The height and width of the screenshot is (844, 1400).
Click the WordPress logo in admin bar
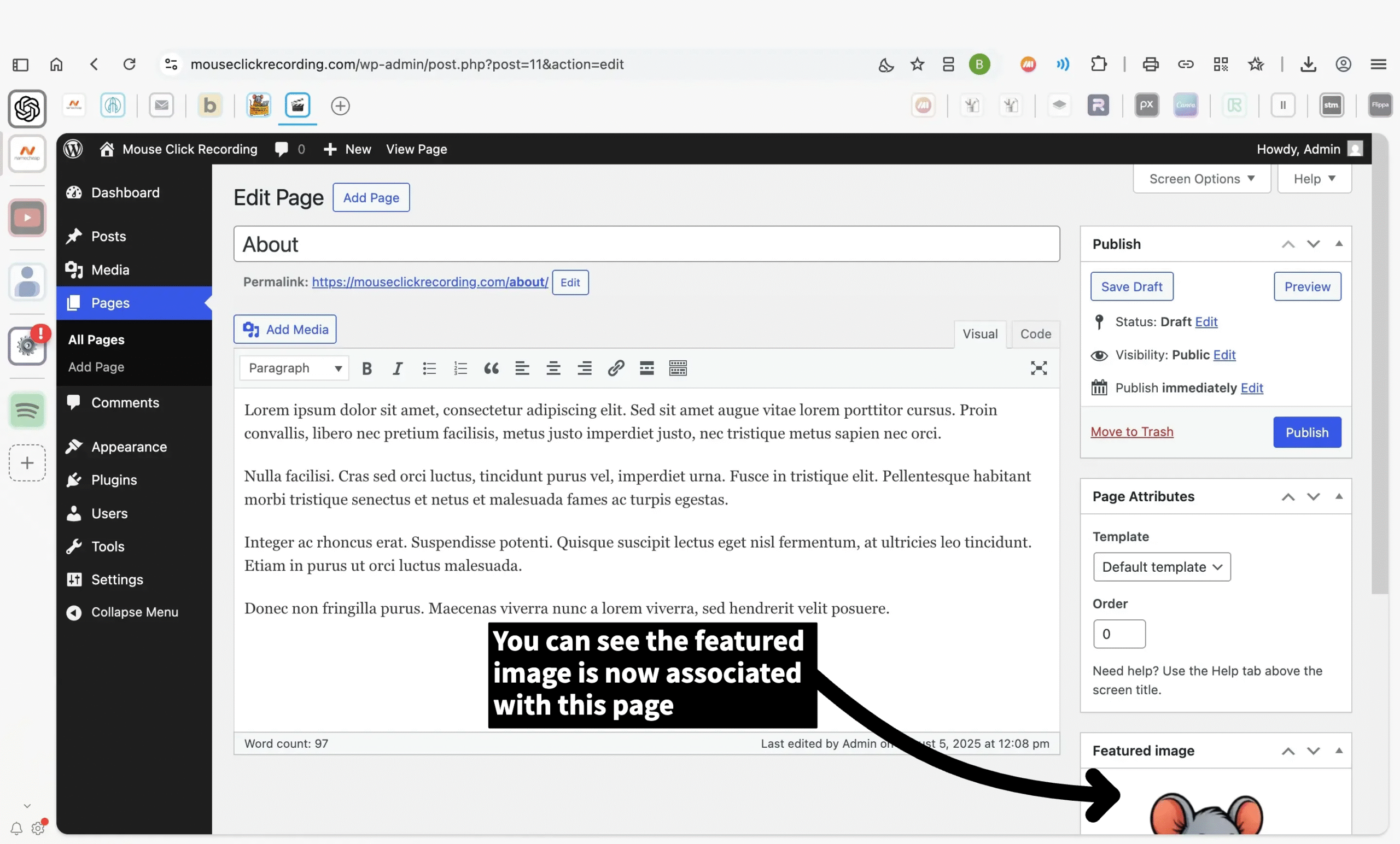pos(73,149)
